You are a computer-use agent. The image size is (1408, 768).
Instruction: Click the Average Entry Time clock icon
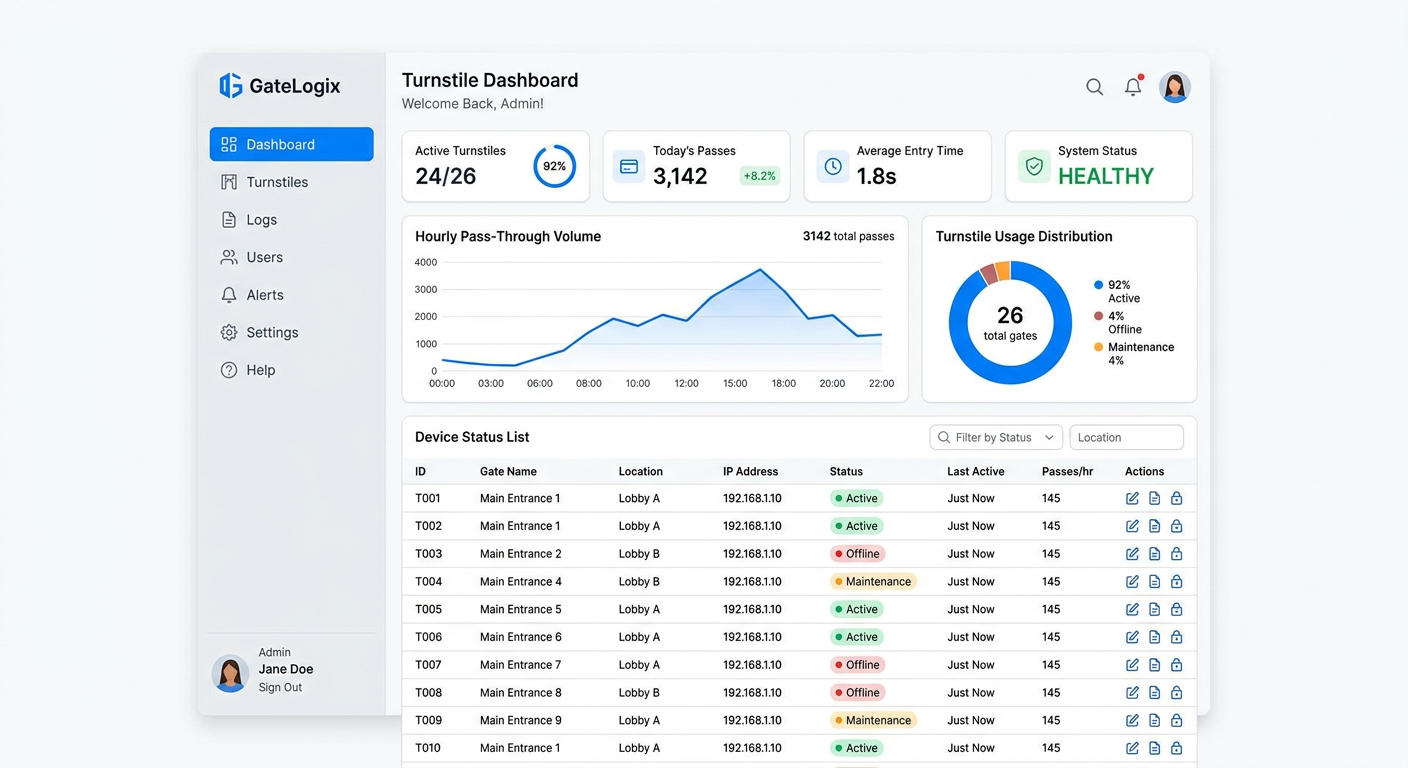coord(832,166)
